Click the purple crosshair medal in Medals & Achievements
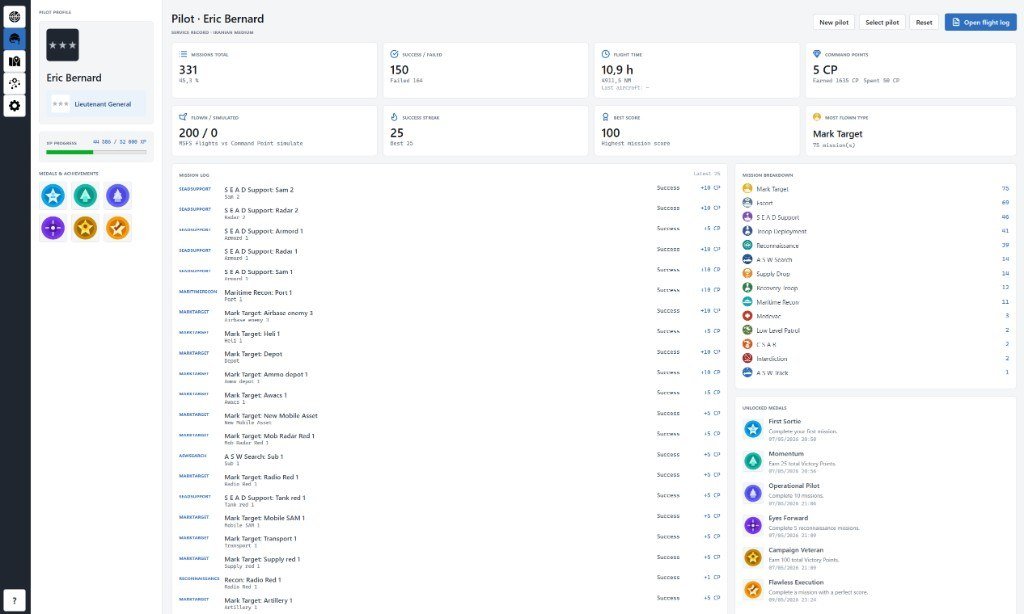The height and width of the screenshot is (614, 1024). (53, 228)
